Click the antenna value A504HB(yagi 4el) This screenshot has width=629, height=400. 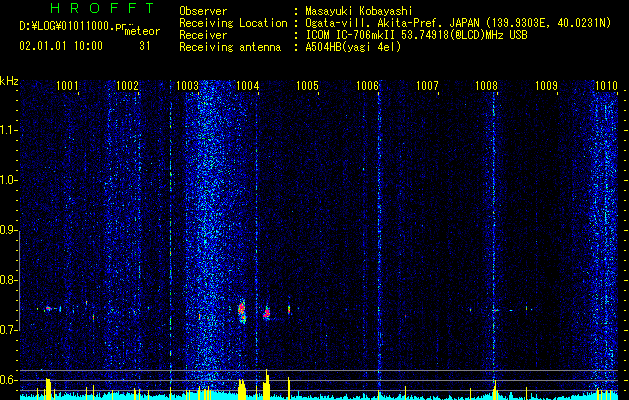(353, 47)
